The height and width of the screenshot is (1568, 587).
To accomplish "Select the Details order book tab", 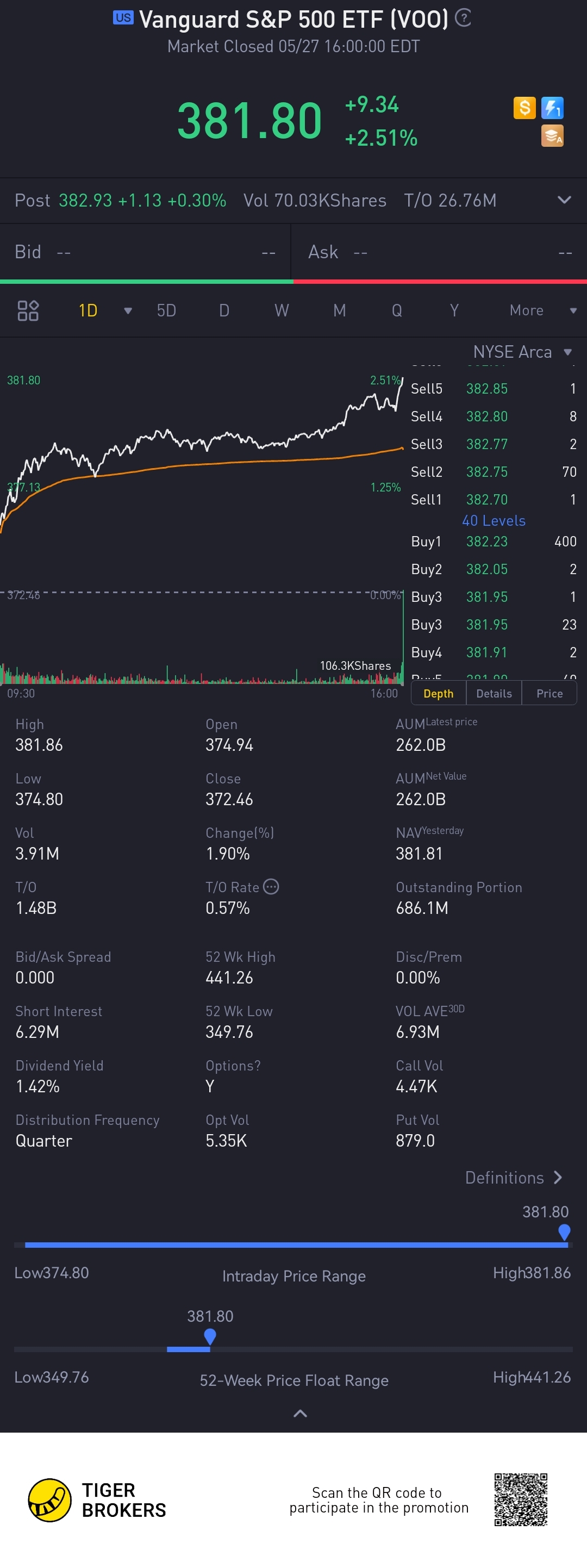I will point(494,693).
